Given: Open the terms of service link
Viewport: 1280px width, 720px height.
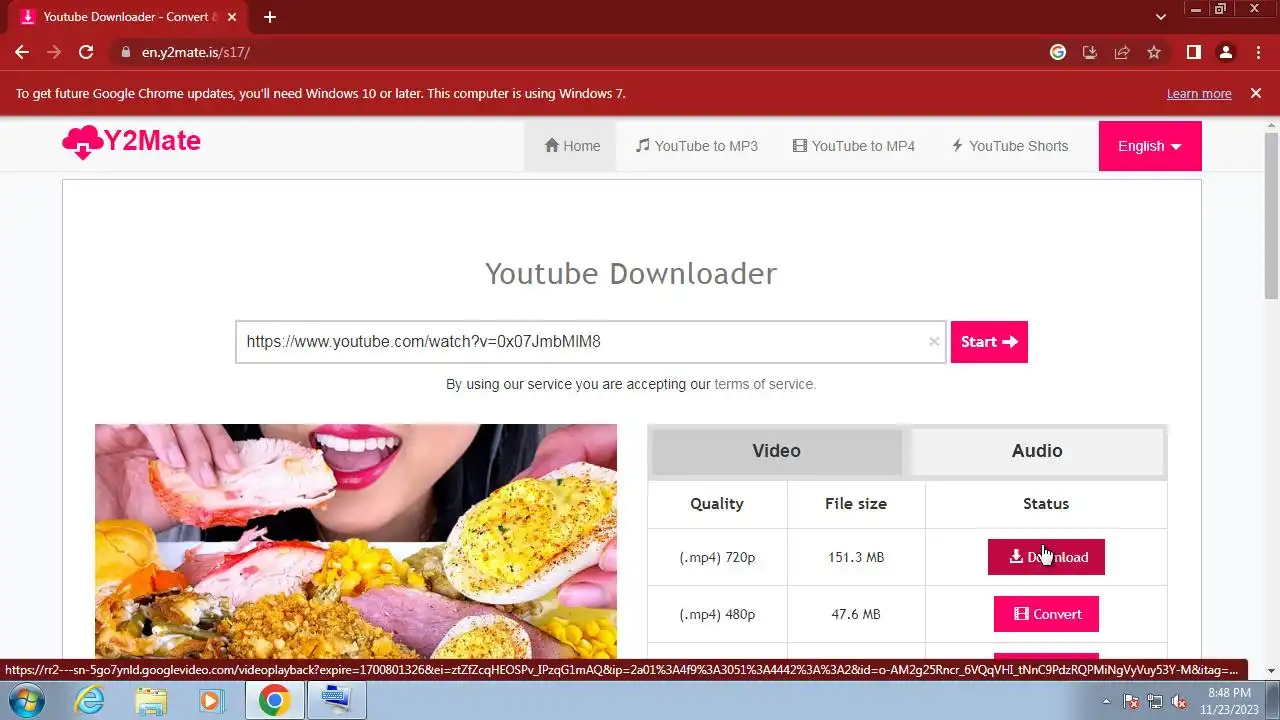Looking at the screenshot, I should pyautogui.click(x=764, y=384).
